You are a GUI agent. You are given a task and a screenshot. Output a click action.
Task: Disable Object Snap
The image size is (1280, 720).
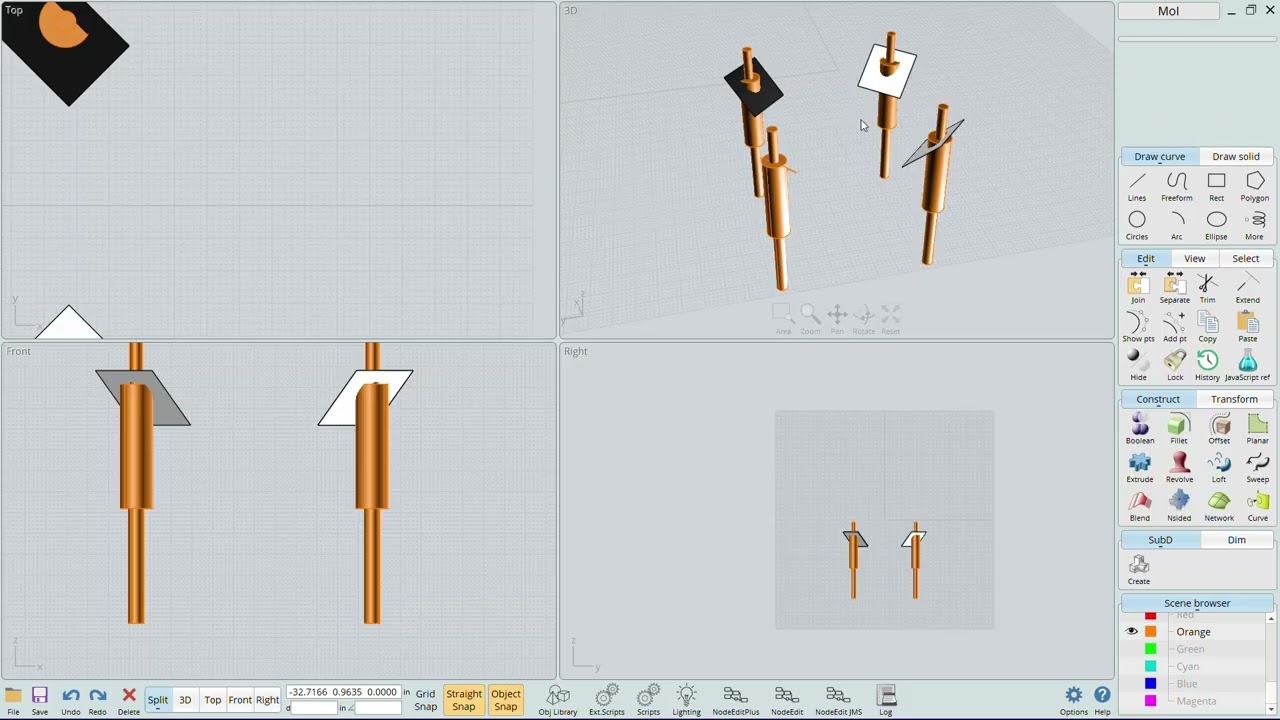[x=506, y=700]
